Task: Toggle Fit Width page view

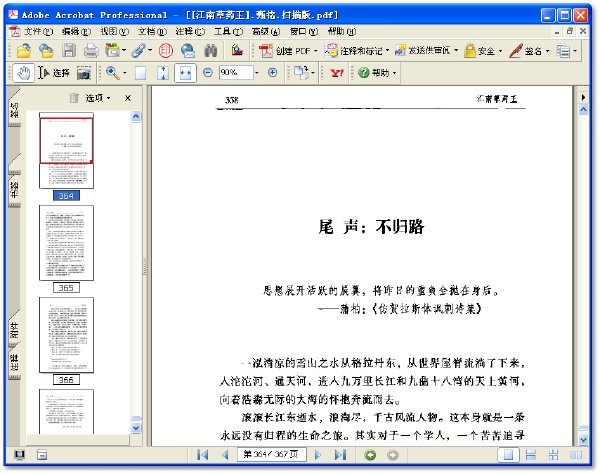Action: pyautogui.click(x=185, y=73)
